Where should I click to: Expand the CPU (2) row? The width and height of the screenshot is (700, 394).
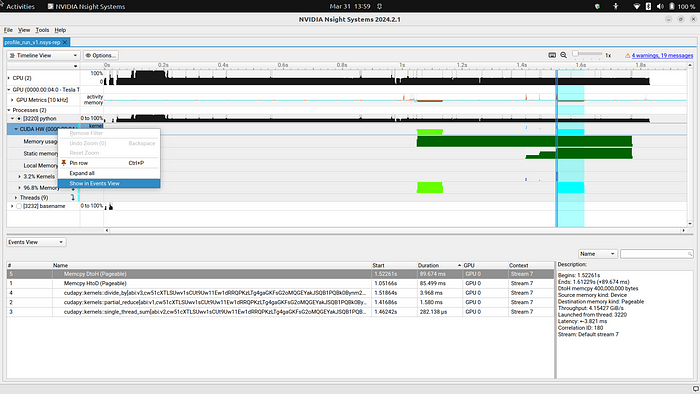8,78
